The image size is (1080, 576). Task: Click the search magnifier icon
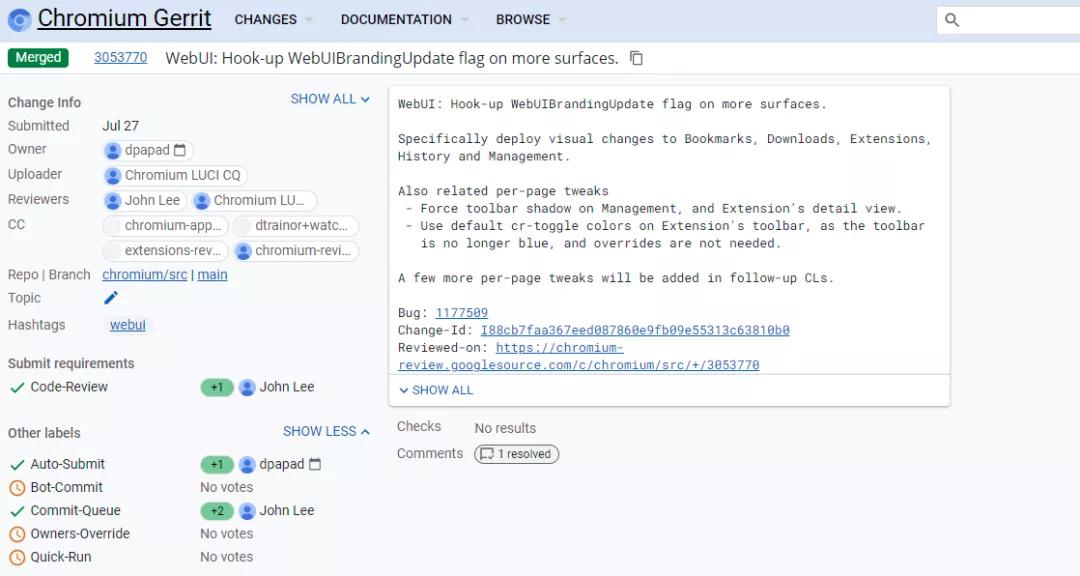click(x=952, y=20)
